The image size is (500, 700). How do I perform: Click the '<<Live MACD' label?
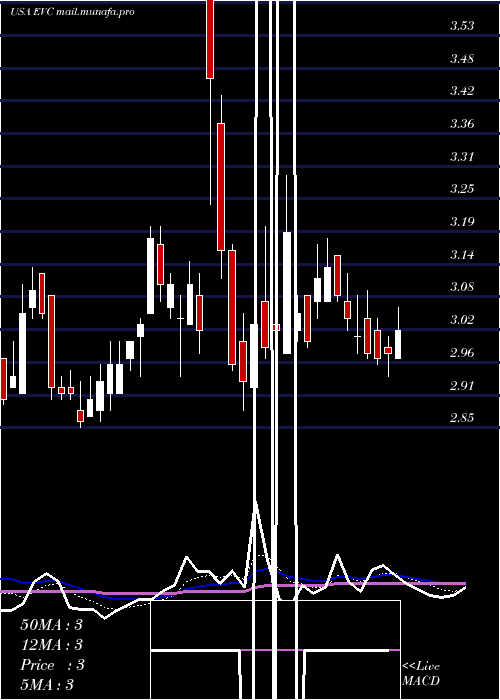(421, 674)
